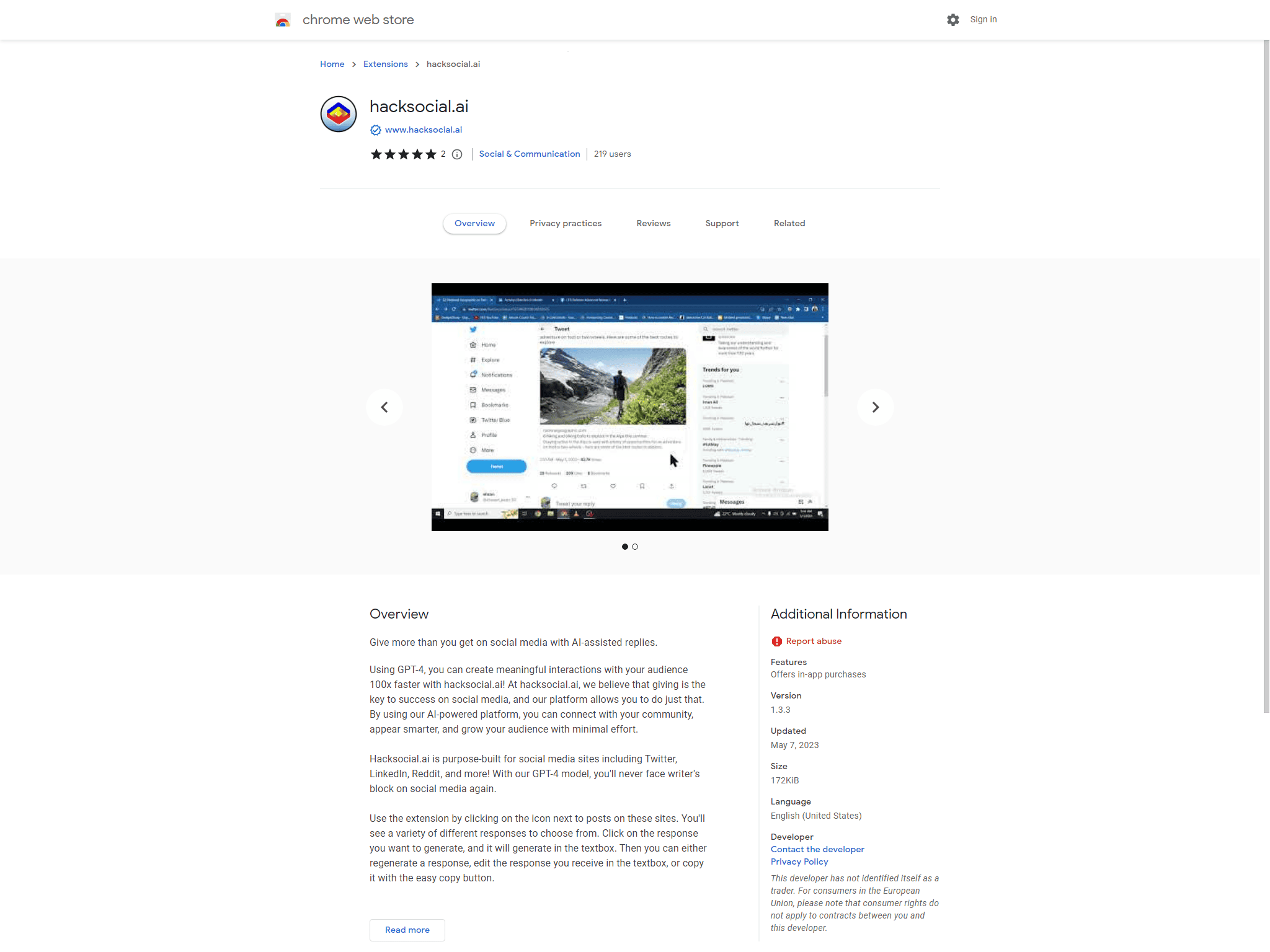Click the rating count '2' text
This screenshot has width=1270, height=952.
pos(443,154)
